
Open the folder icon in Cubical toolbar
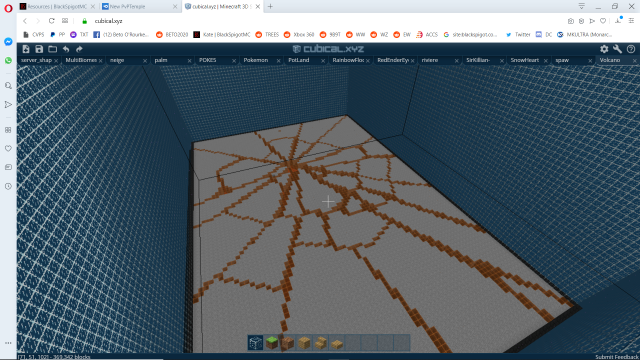pos(52,49)
